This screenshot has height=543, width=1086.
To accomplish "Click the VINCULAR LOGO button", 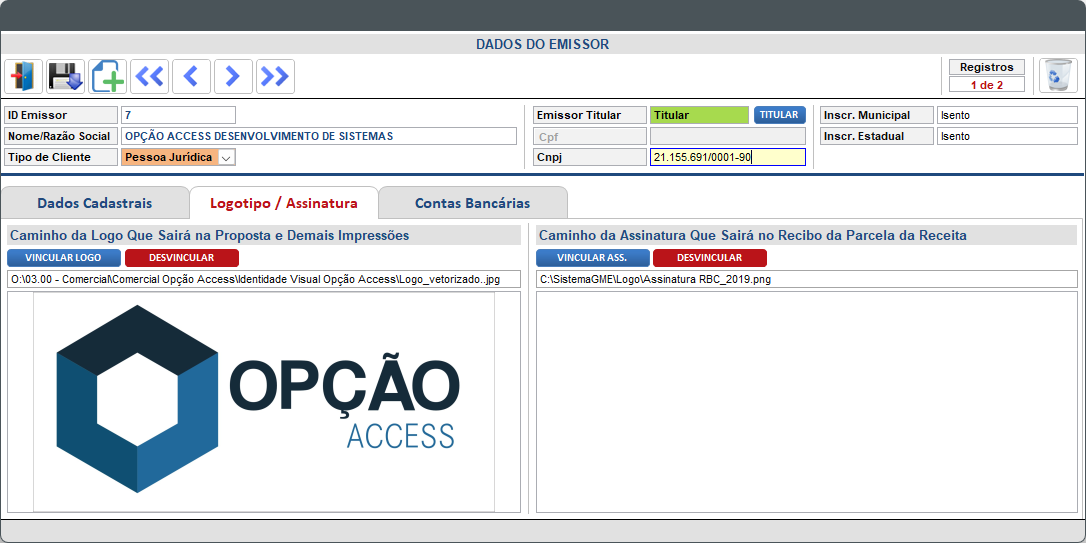I will tap(64, 258).
